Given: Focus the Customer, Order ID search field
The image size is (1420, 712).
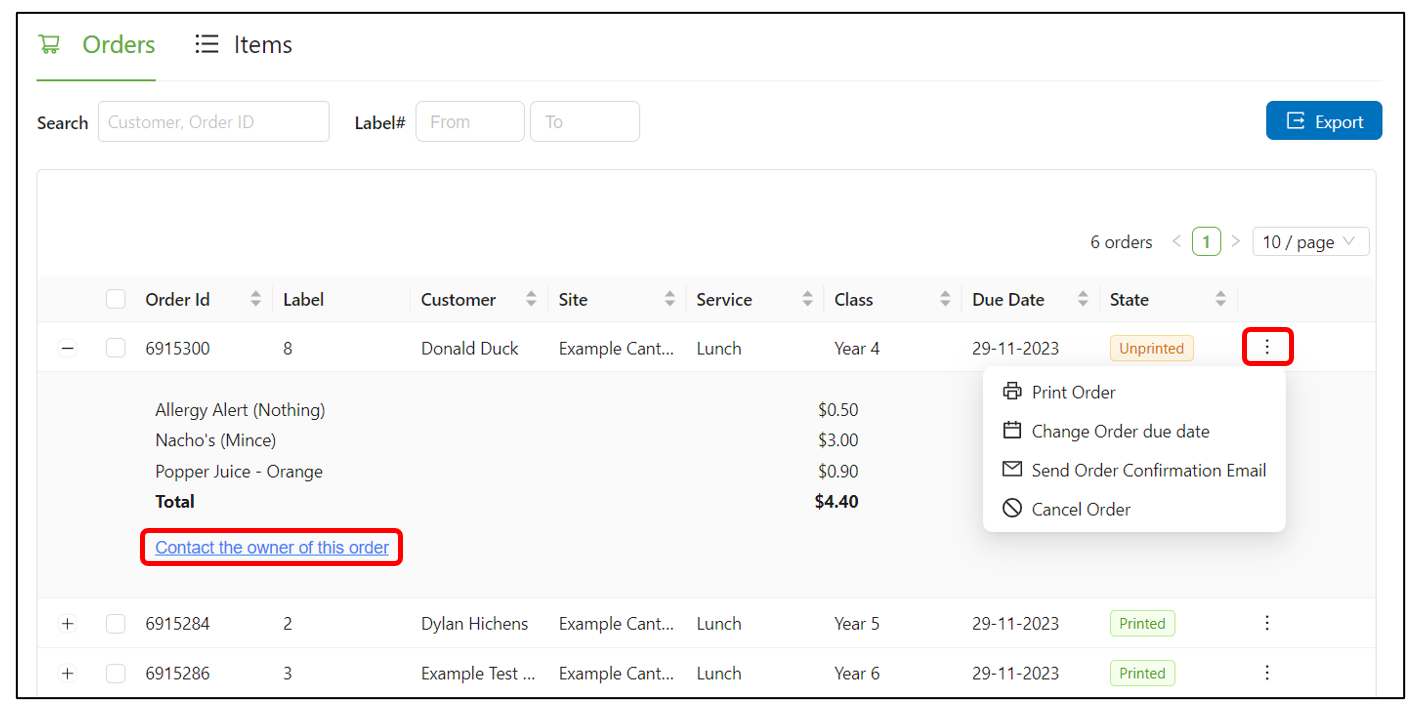Looking at the screenshot, I should pyautogui.click(x=213, y=122).
